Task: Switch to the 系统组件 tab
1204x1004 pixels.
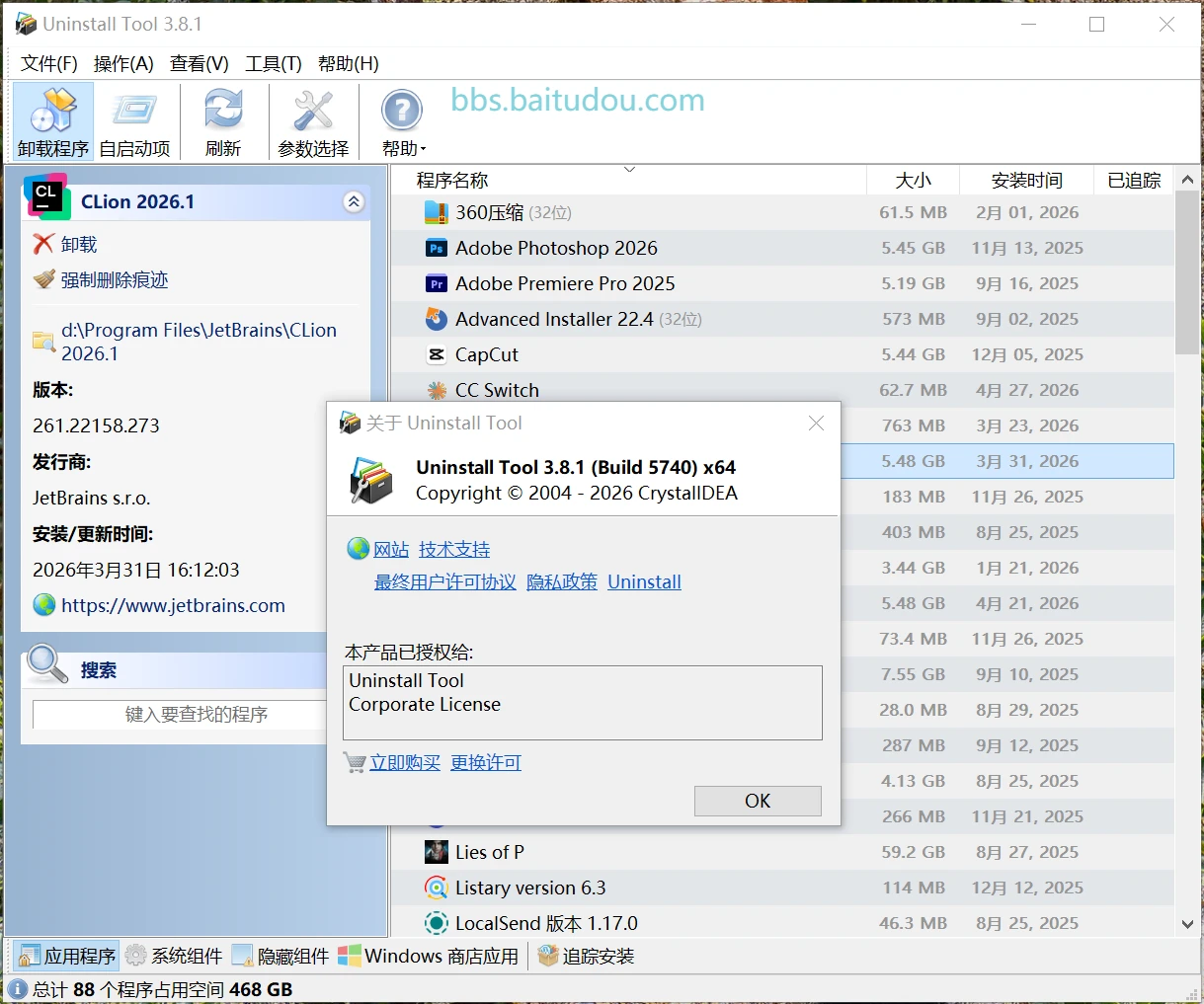Action: click(x=175, y=956)
